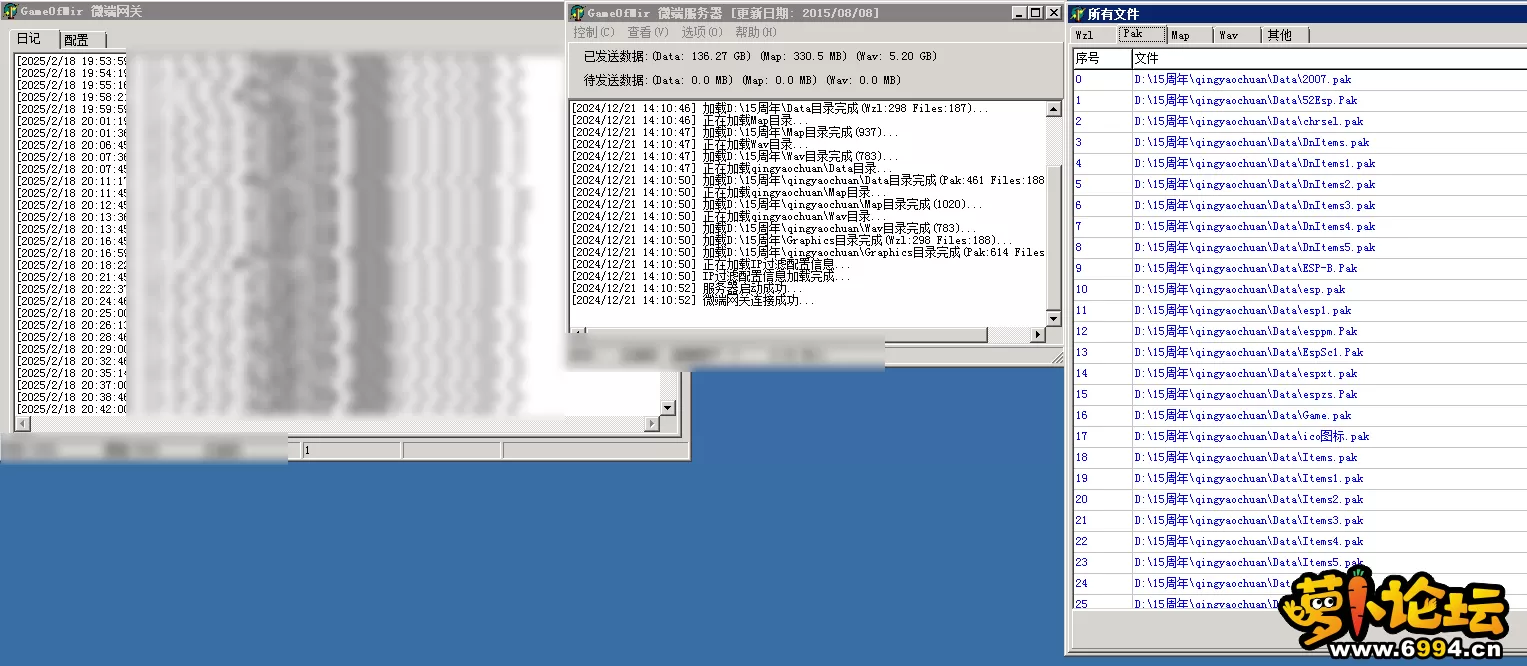Select the Items4.pak file row
The width and height of the screenshot is (1527, 666).
coord(1298,541)
